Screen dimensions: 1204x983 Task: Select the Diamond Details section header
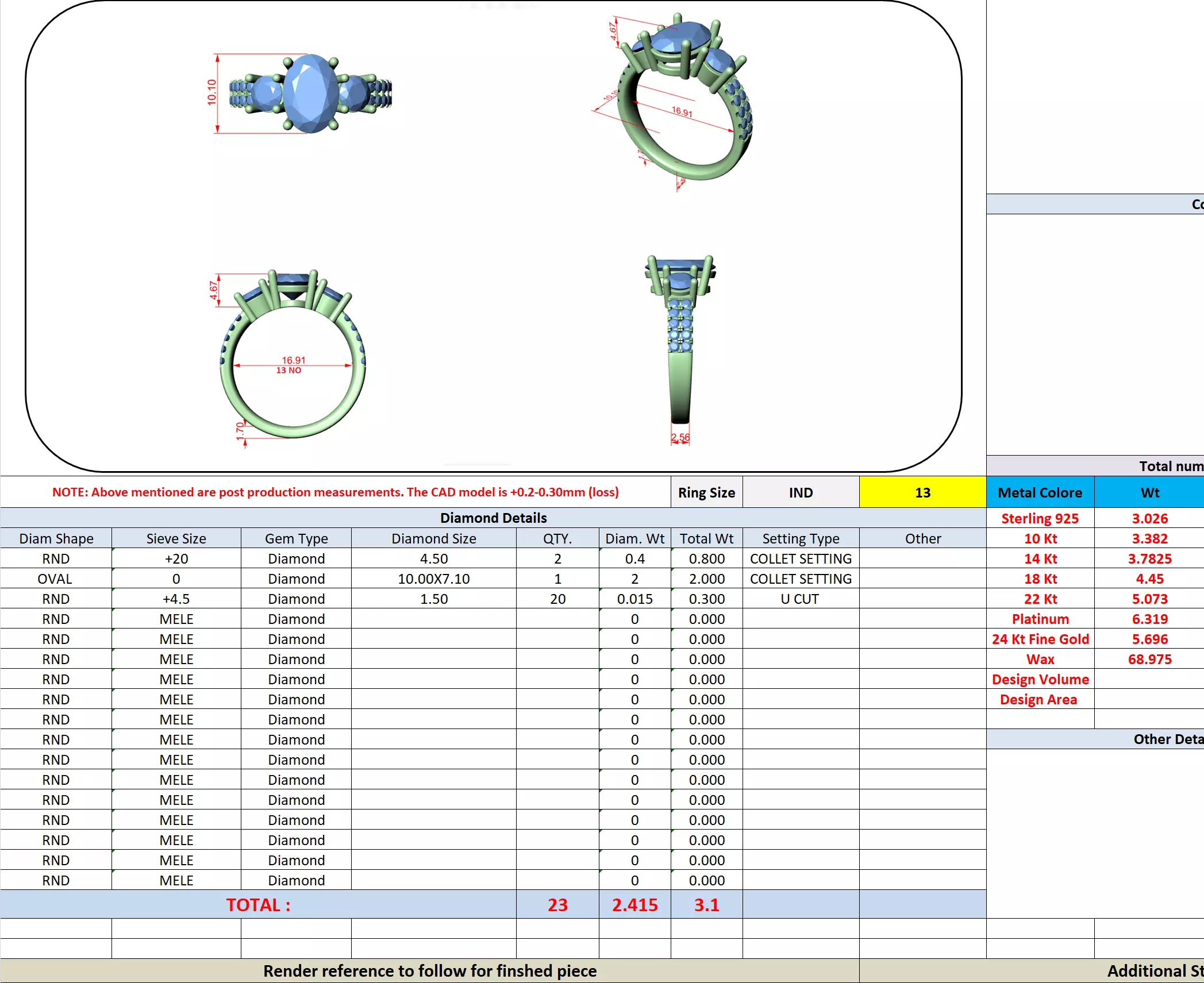click(493, 518)
